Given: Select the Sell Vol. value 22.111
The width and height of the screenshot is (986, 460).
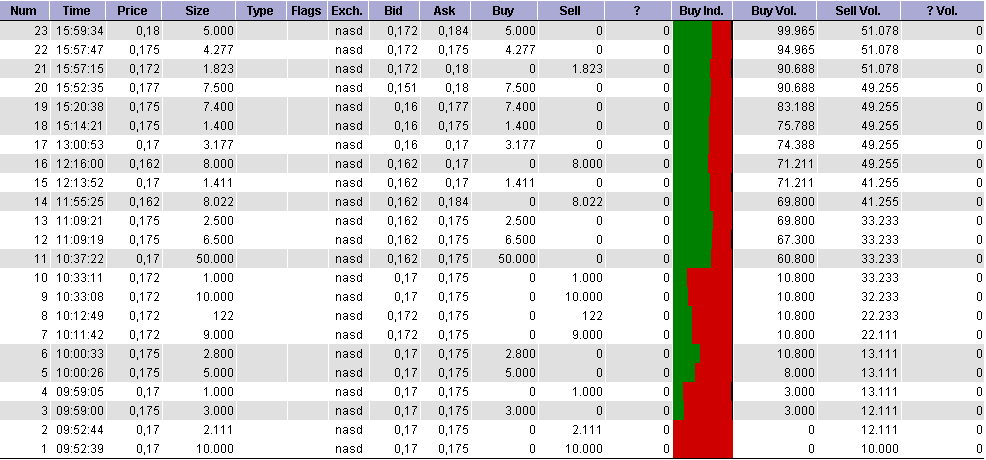Looking at the screenshot, I should (x=880, y=334).
